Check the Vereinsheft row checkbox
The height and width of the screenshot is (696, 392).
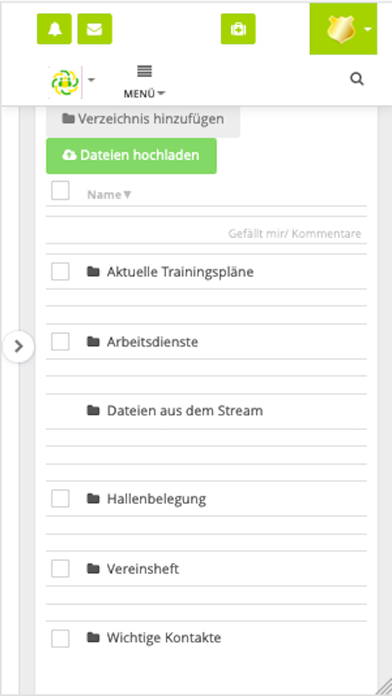tap(60, 568)
